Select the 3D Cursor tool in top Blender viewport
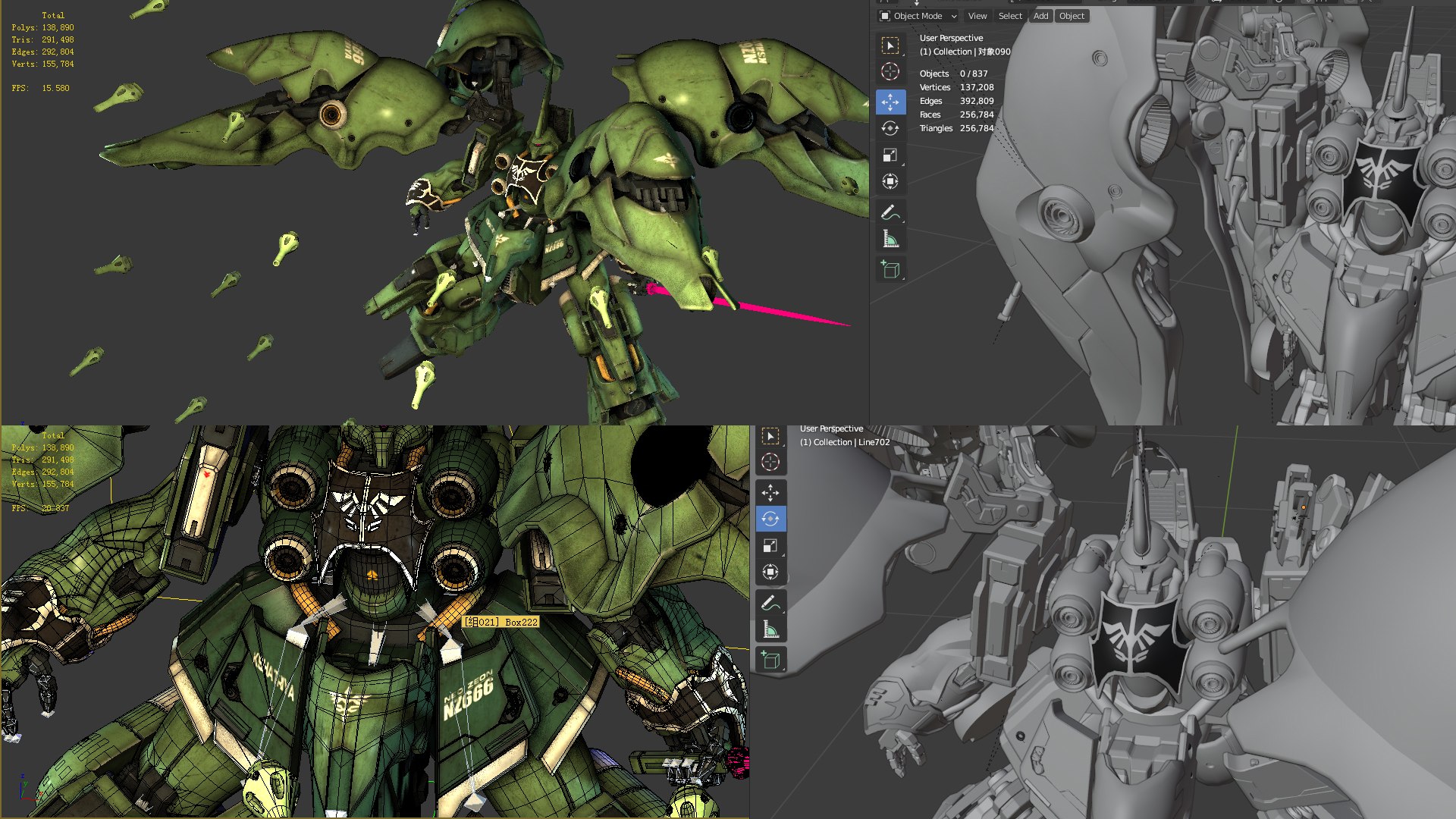The width and height of the screenshot is (1456, 819). [890, 72]
